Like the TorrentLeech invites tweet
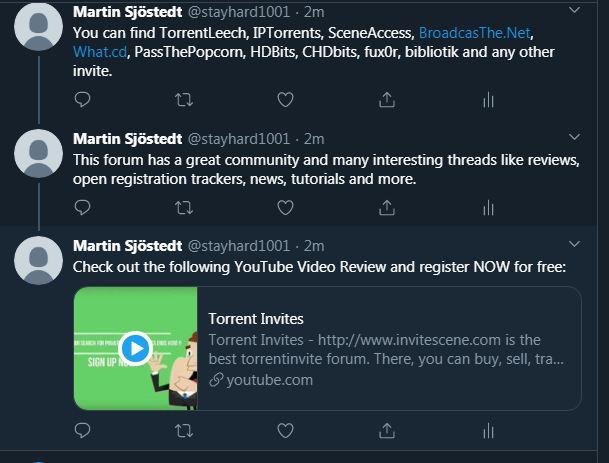The height and width of the screenshot is (463, 609). point(285,99)
